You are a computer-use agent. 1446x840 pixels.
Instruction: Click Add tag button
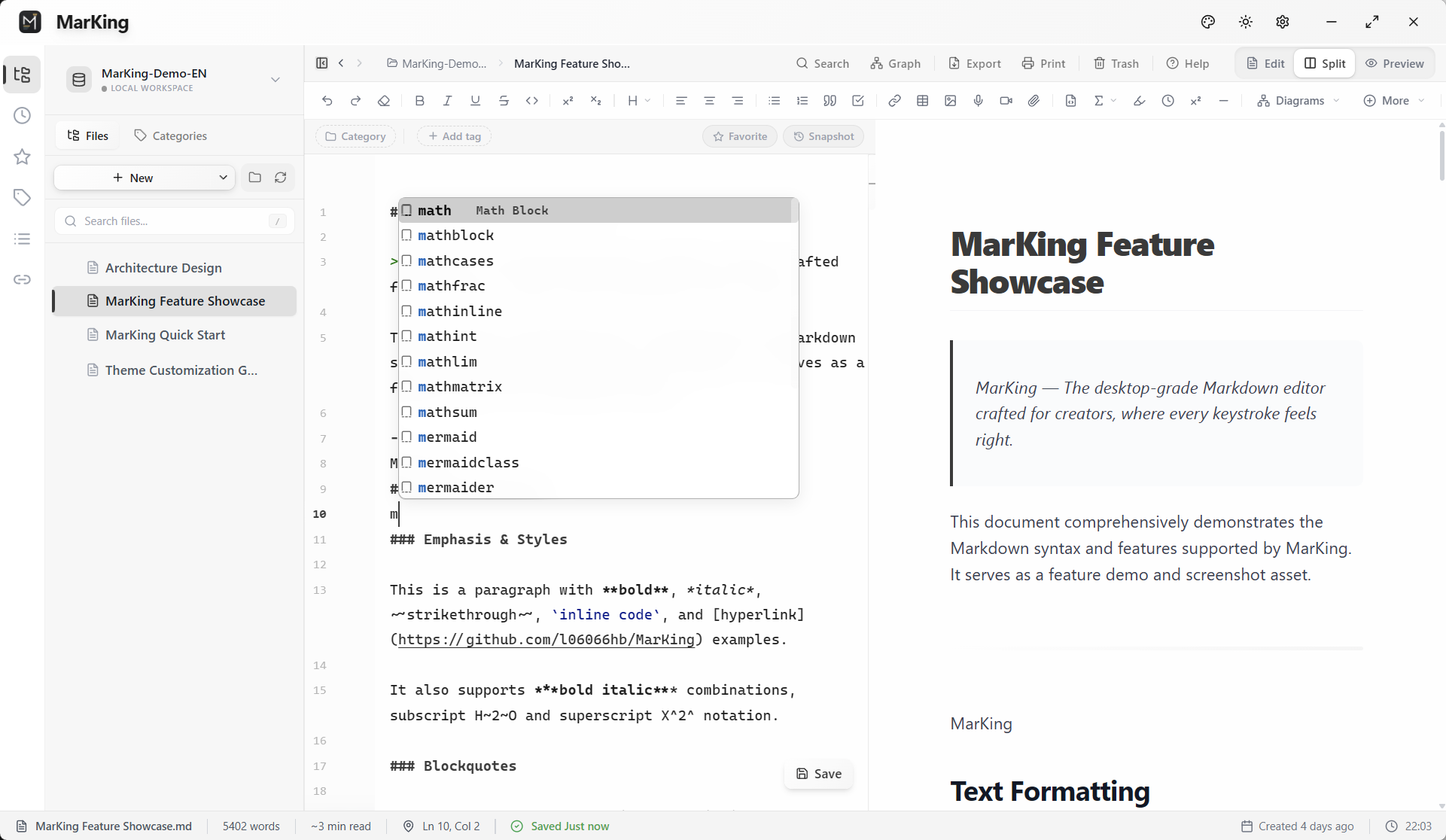click(454, 136)
